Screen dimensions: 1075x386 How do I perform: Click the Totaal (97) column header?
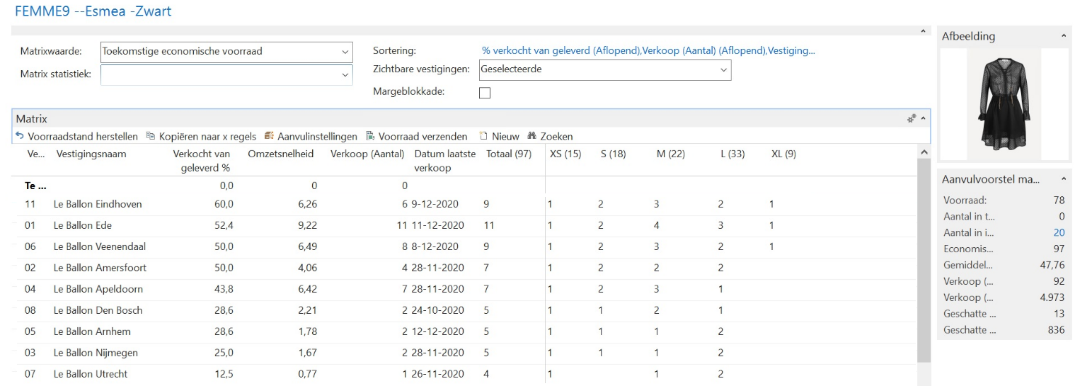click(x=509, y=154)
